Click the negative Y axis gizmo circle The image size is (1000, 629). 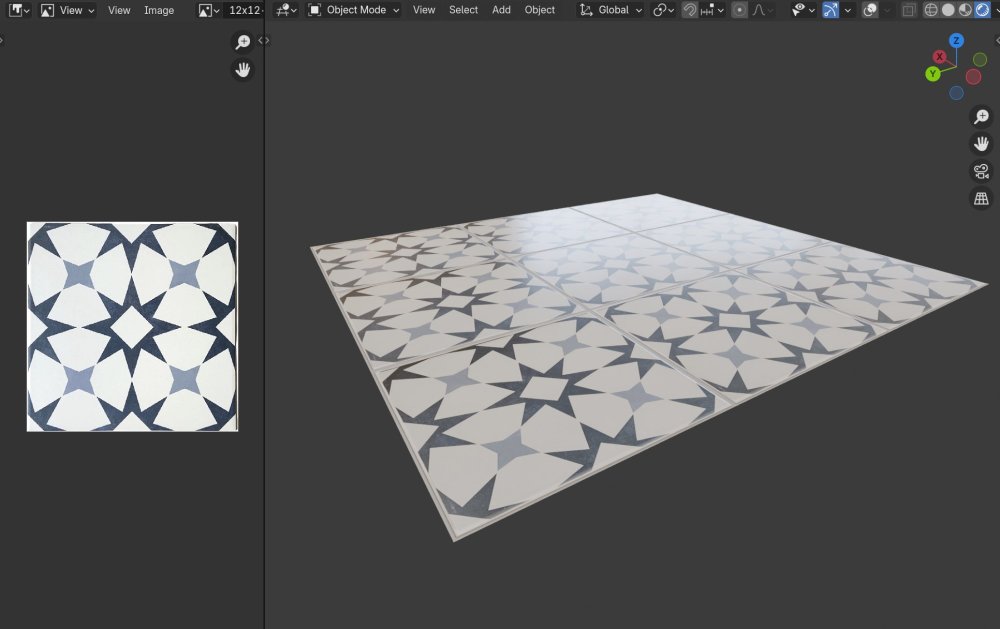(980, 60)
